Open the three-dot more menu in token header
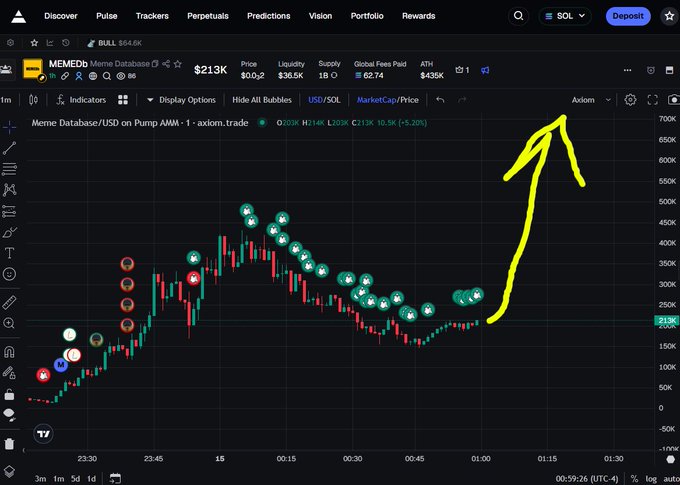 tap(628, 70)
